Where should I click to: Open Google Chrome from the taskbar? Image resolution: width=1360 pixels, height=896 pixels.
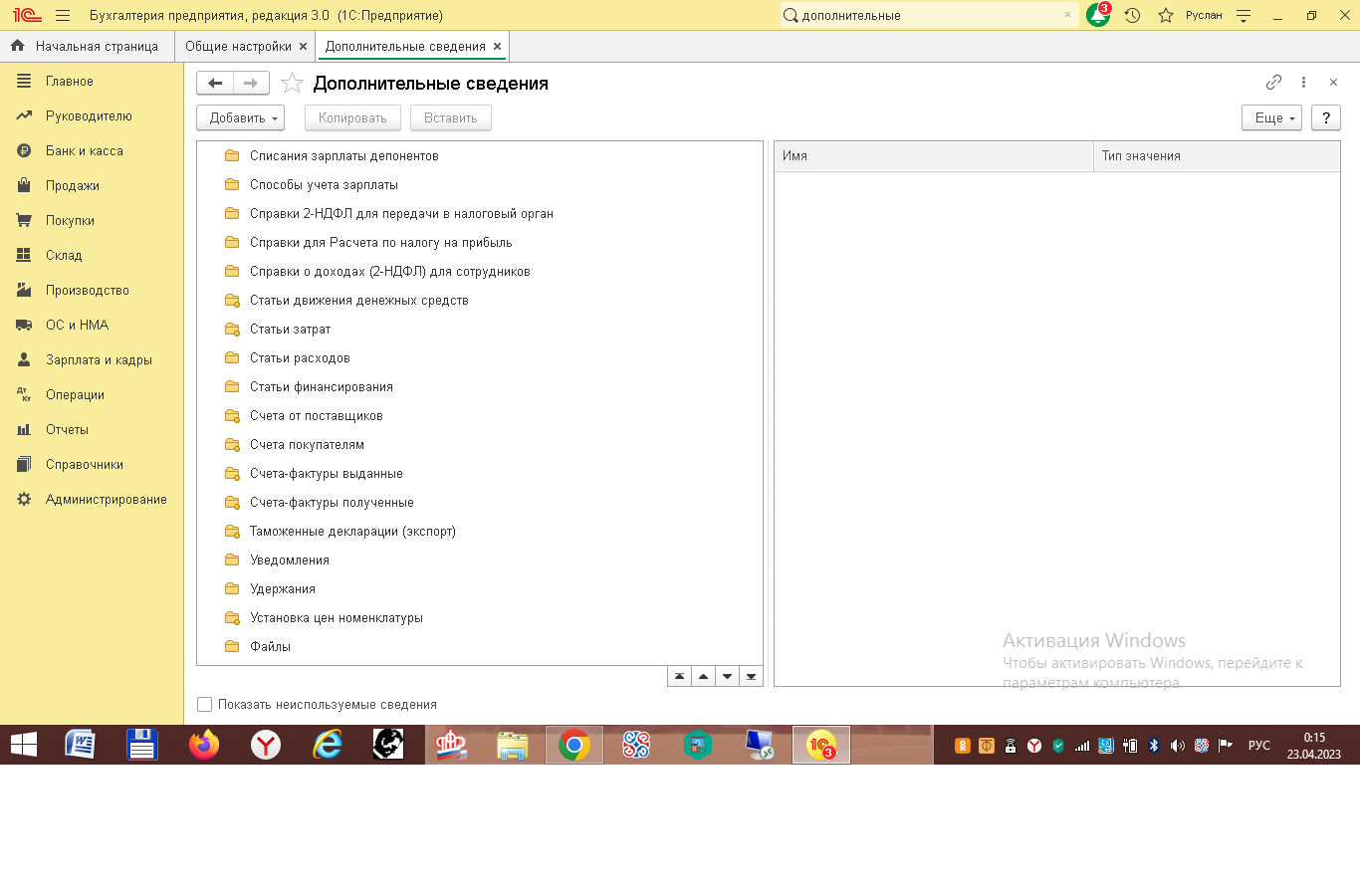tap(574, 745)
